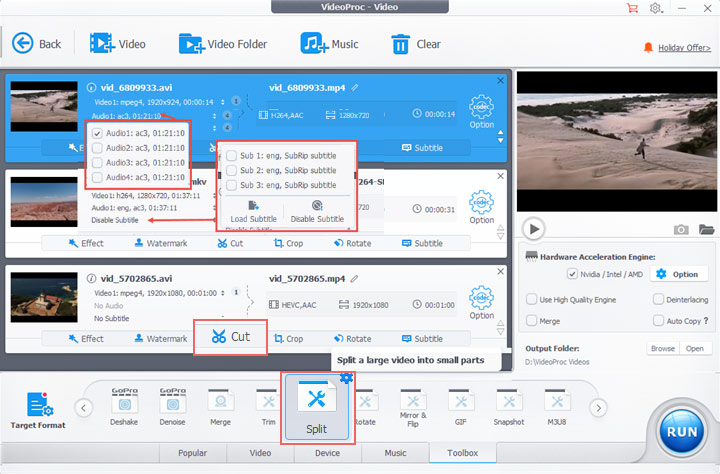Switch to the Device tab

point(327,453)
